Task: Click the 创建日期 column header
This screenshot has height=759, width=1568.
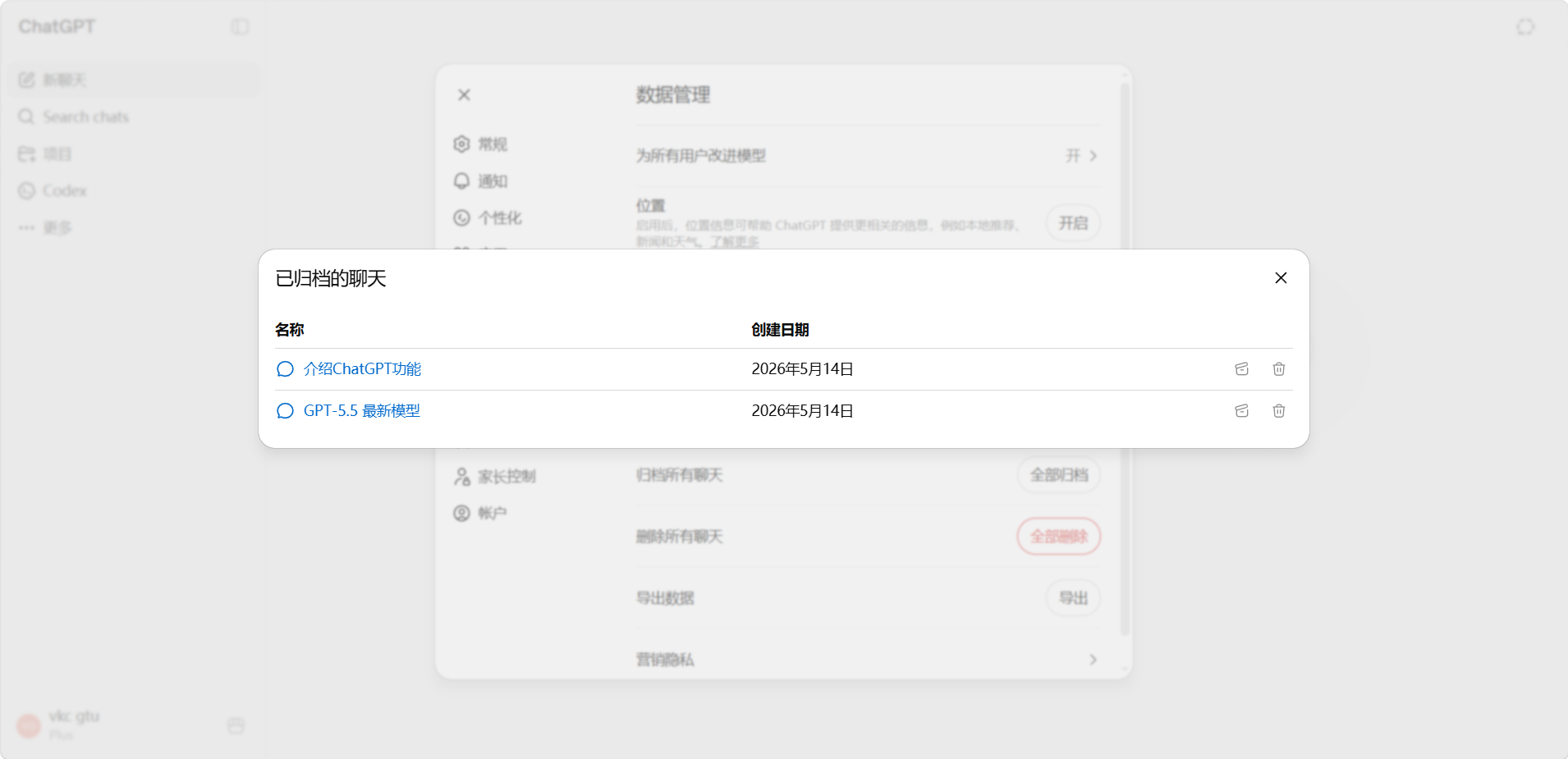Action: point(780,330)
